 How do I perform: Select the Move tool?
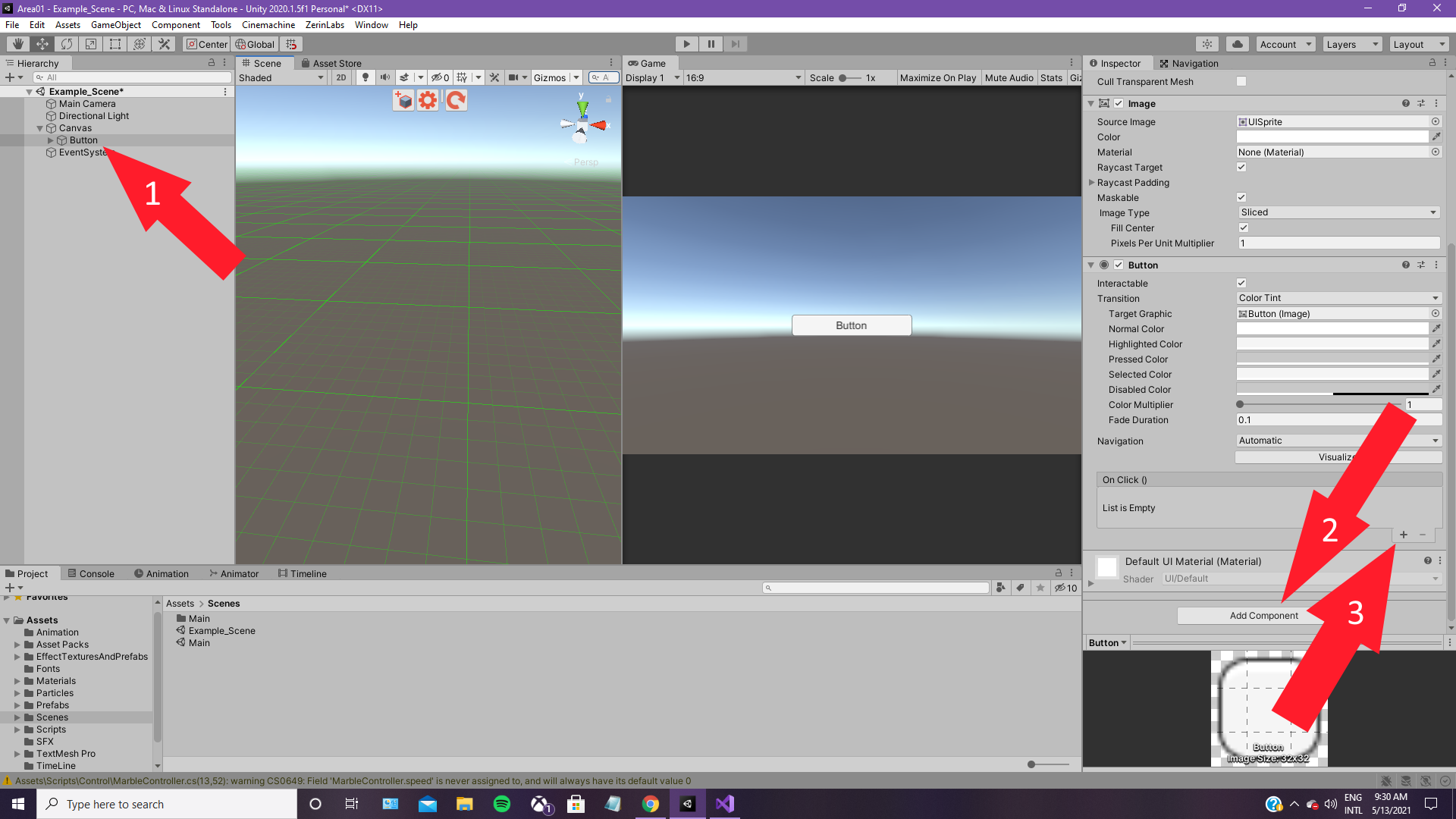coord(42,44)
